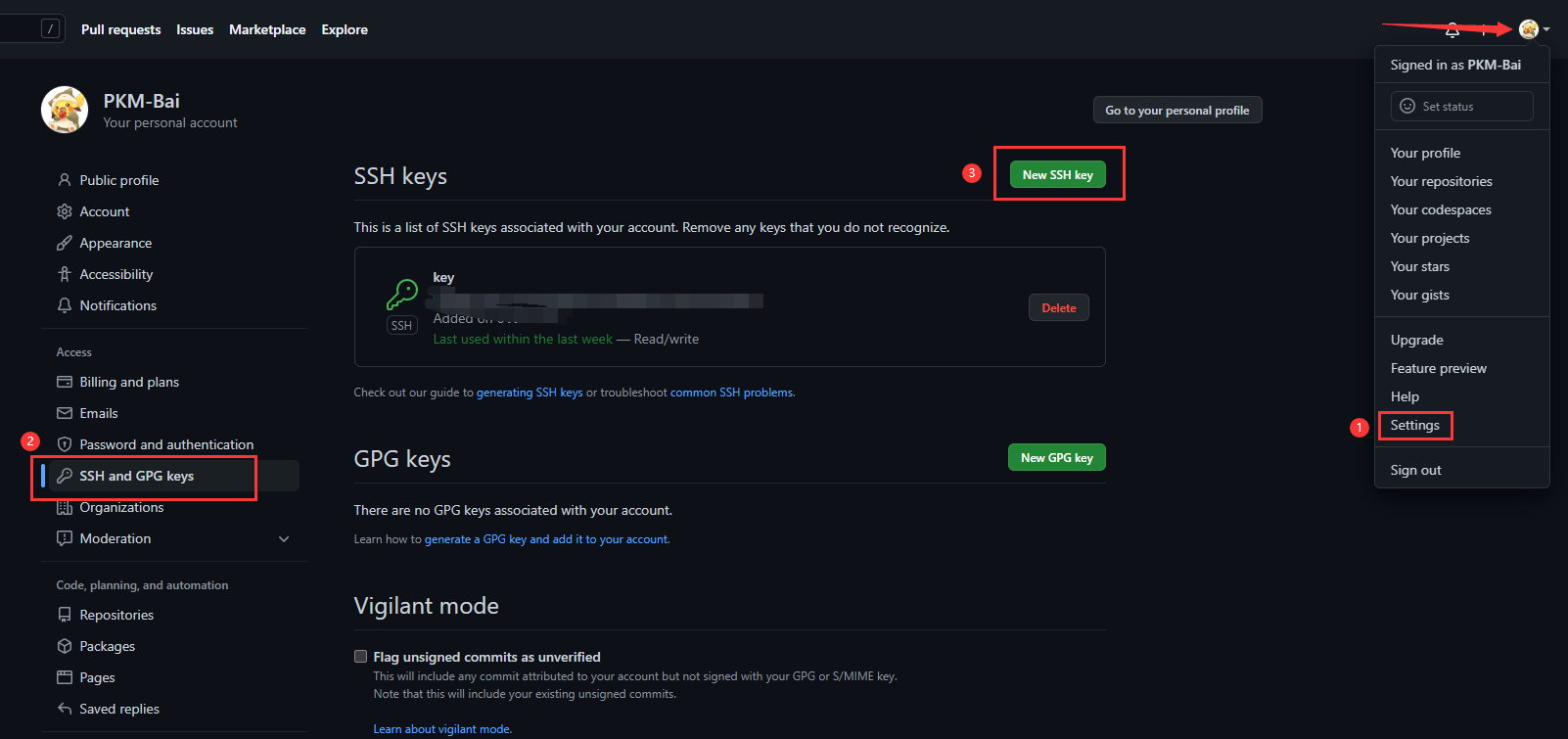Click the Repositories repo icon
This screenshot has width=1568, height=739.
pyautogui.click(x=65, y=615)
